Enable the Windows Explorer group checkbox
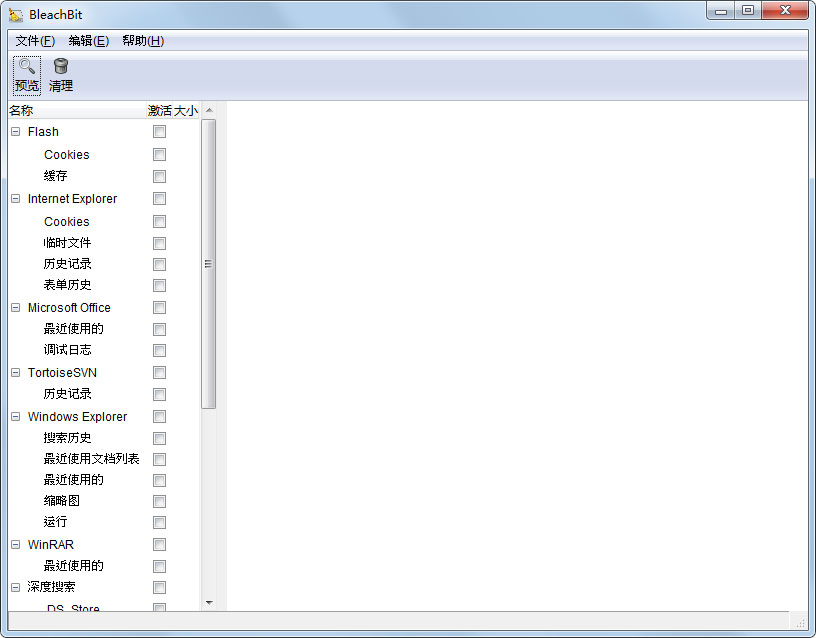The height and width of the screenshot is (638, 816). 159,417
